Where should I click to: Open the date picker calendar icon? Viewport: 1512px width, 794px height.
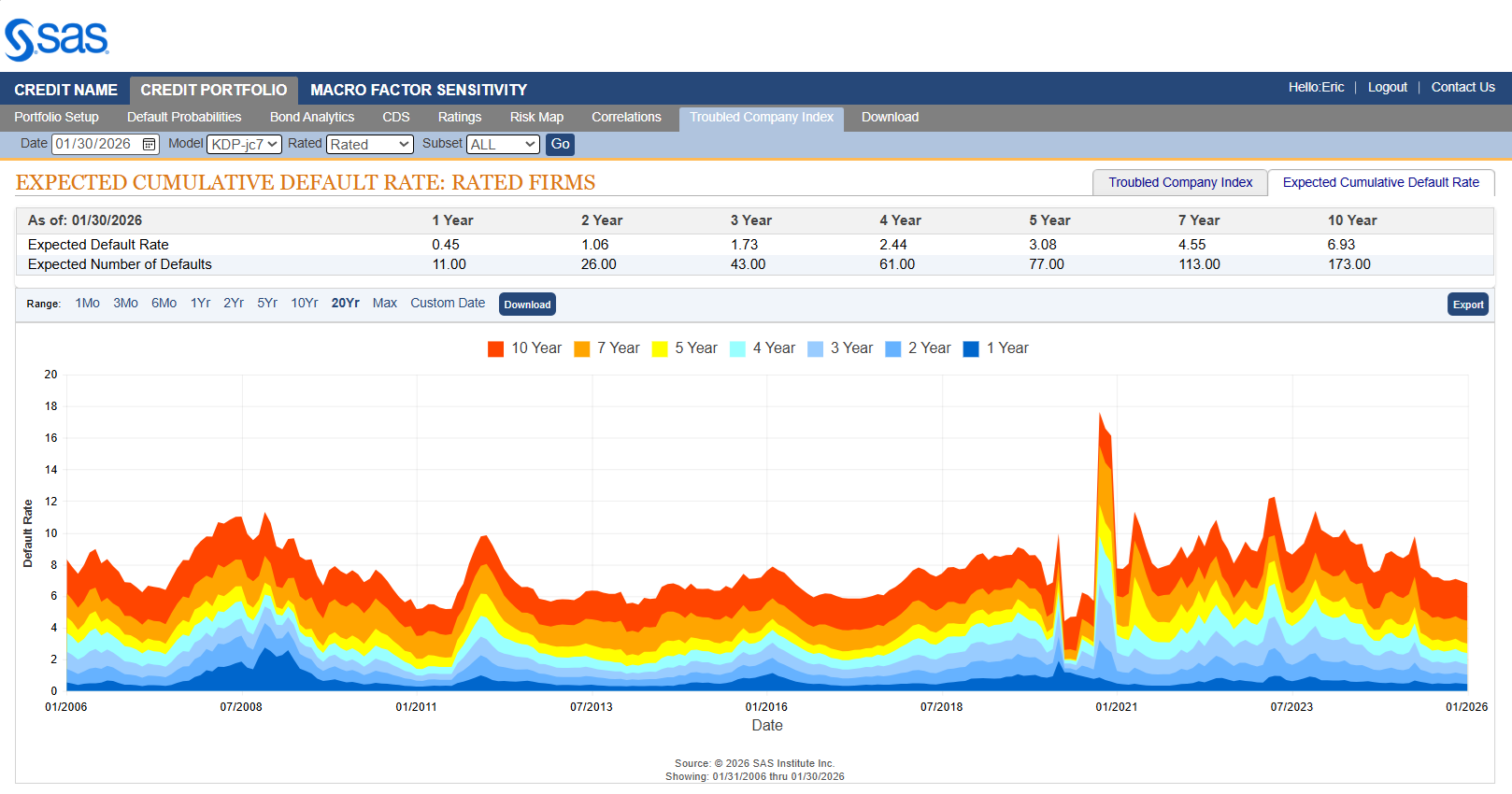coord(149,144)
